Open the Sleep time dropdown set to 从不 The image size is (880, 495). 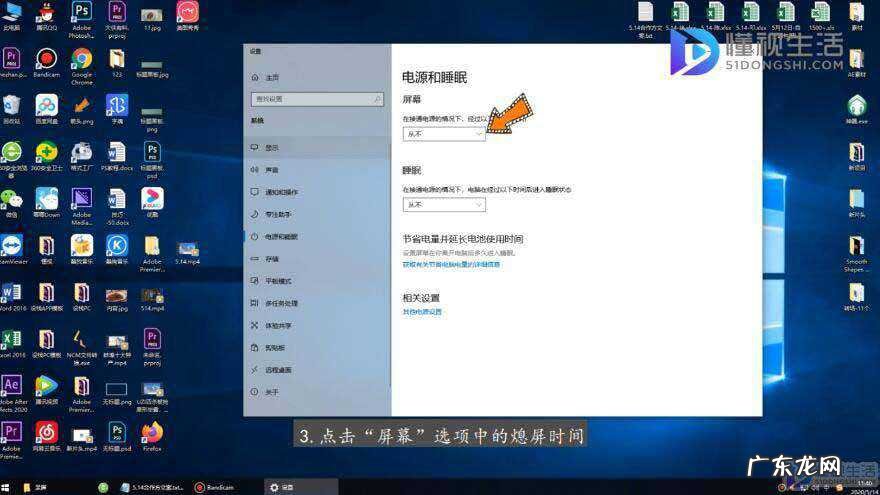point(443,205)
